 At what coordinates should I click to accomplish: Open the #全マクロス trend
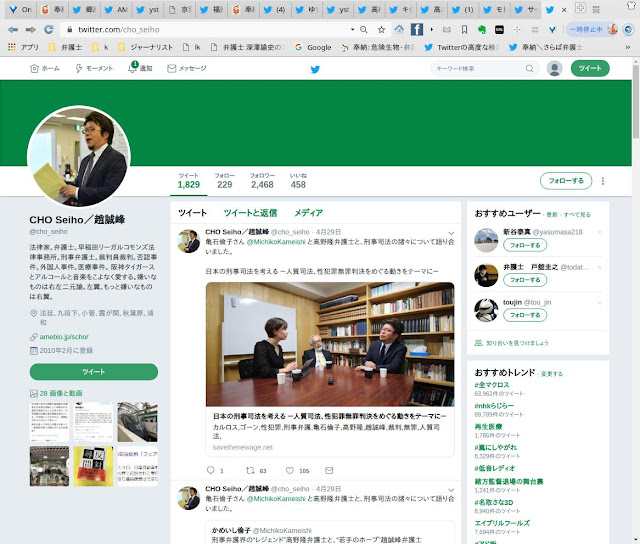point(492,385)
